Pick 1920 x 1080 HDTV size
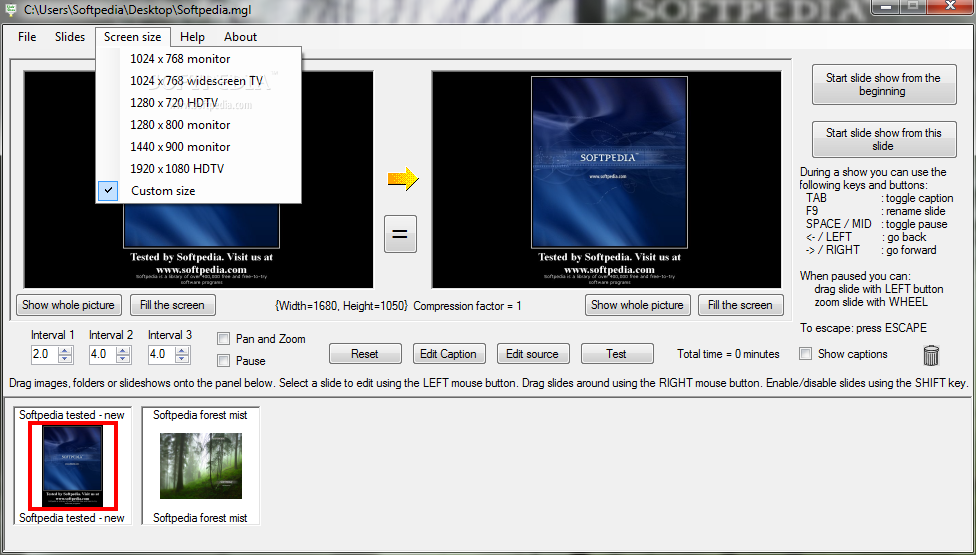The width and height of the screenshot is (976, 555). [x=199, y=169]
